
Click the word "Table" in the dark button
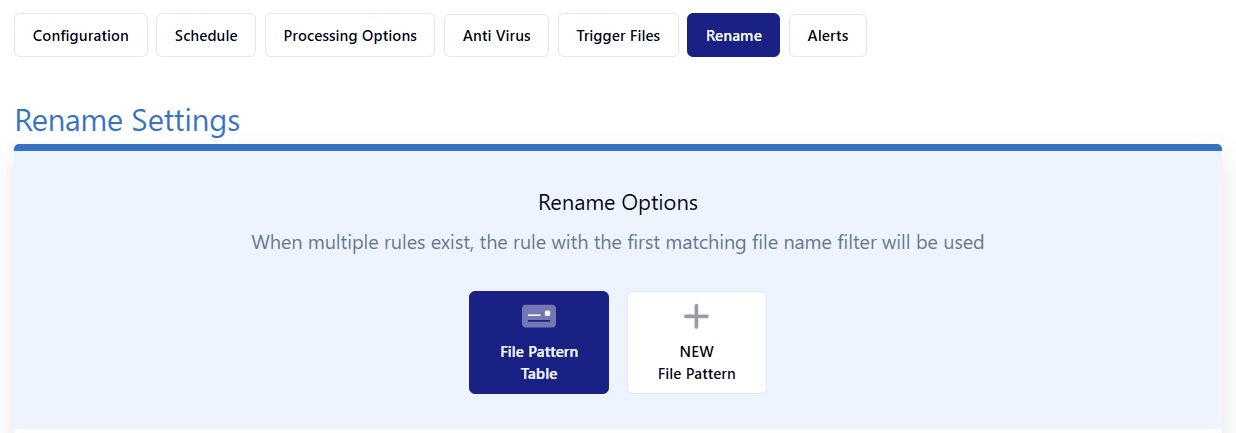[x=539, y=374]
